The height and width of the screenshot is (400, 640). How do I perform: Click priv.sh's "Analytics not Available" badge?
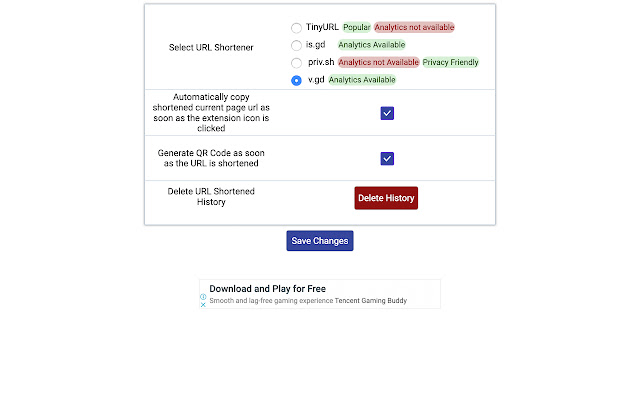[x=378, y=62]
